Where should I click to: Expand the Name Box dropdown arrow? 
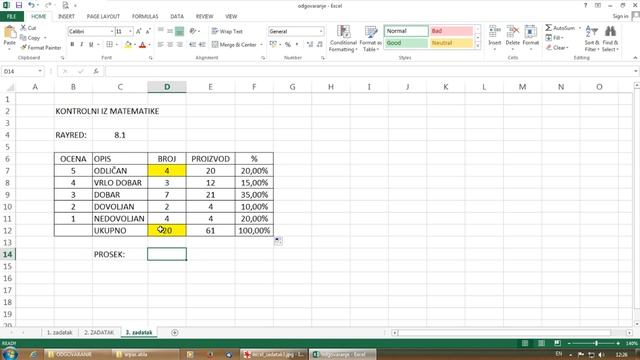[40, 71]
